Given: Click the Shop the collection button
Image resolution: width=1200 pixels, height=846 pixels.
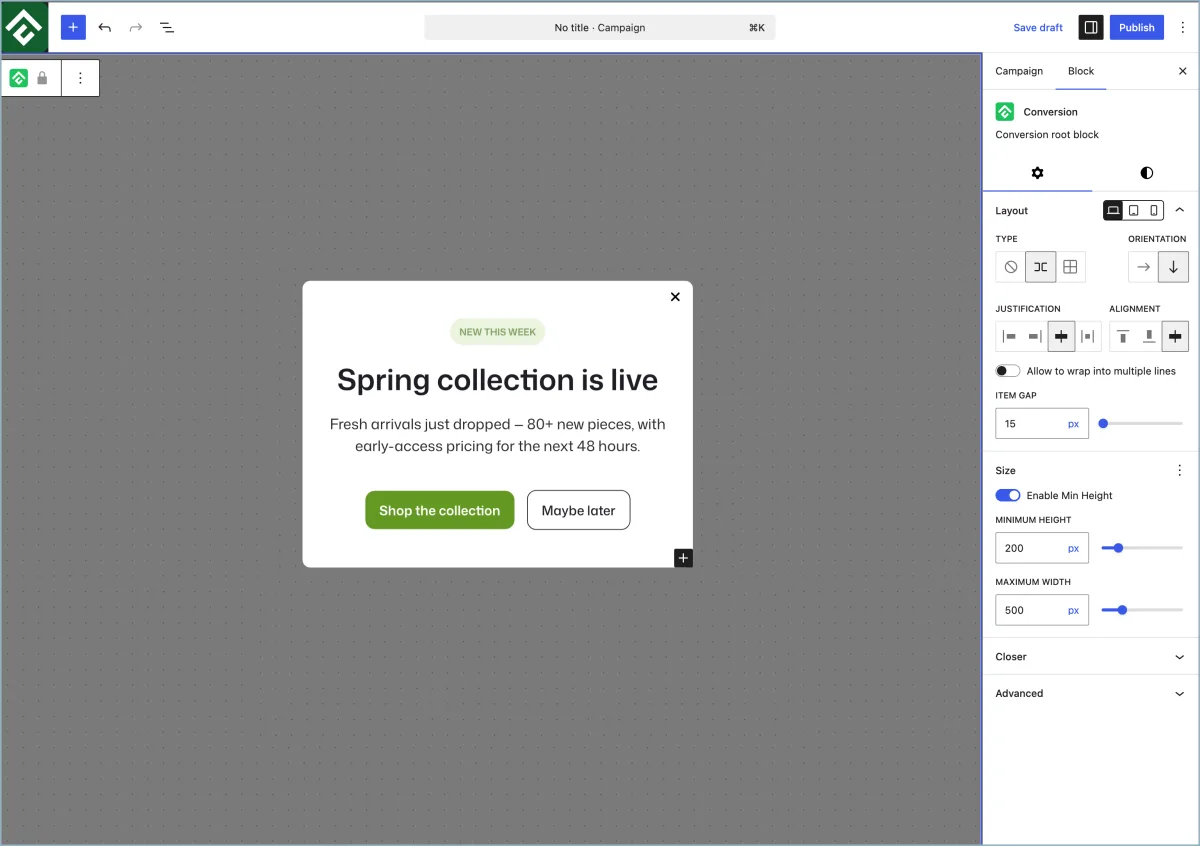Looking at the screenshot, I should pyautogui.click(x=440, y=510).
